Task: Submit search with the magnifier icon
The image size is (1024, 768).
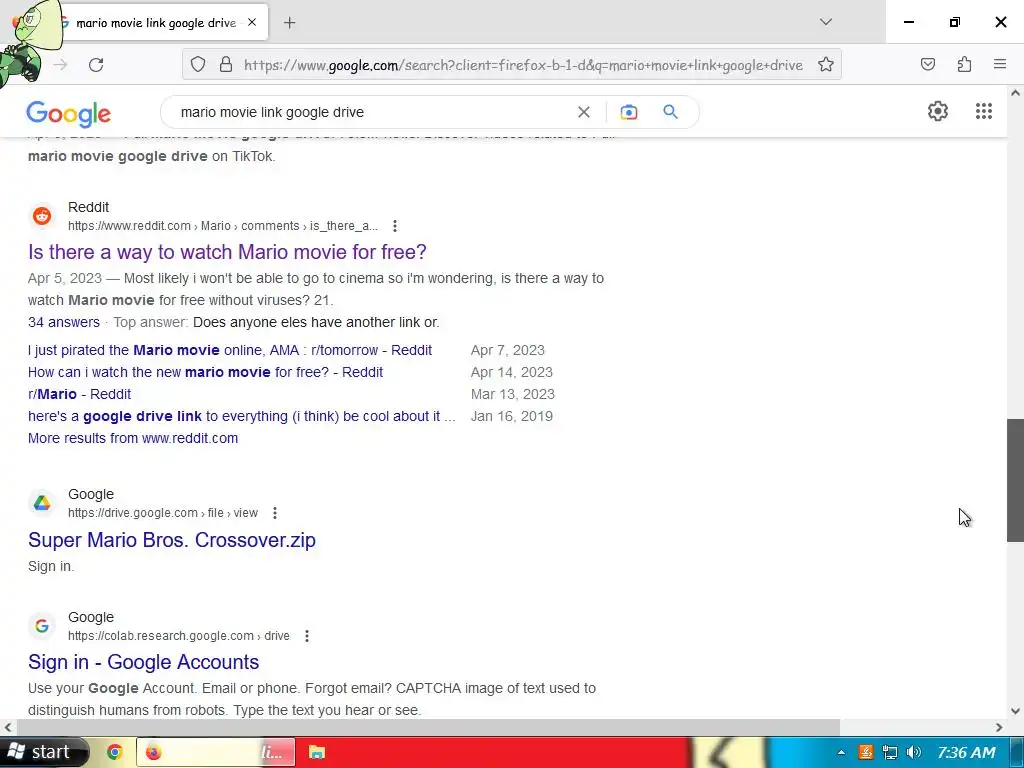Action: point(671,112)
